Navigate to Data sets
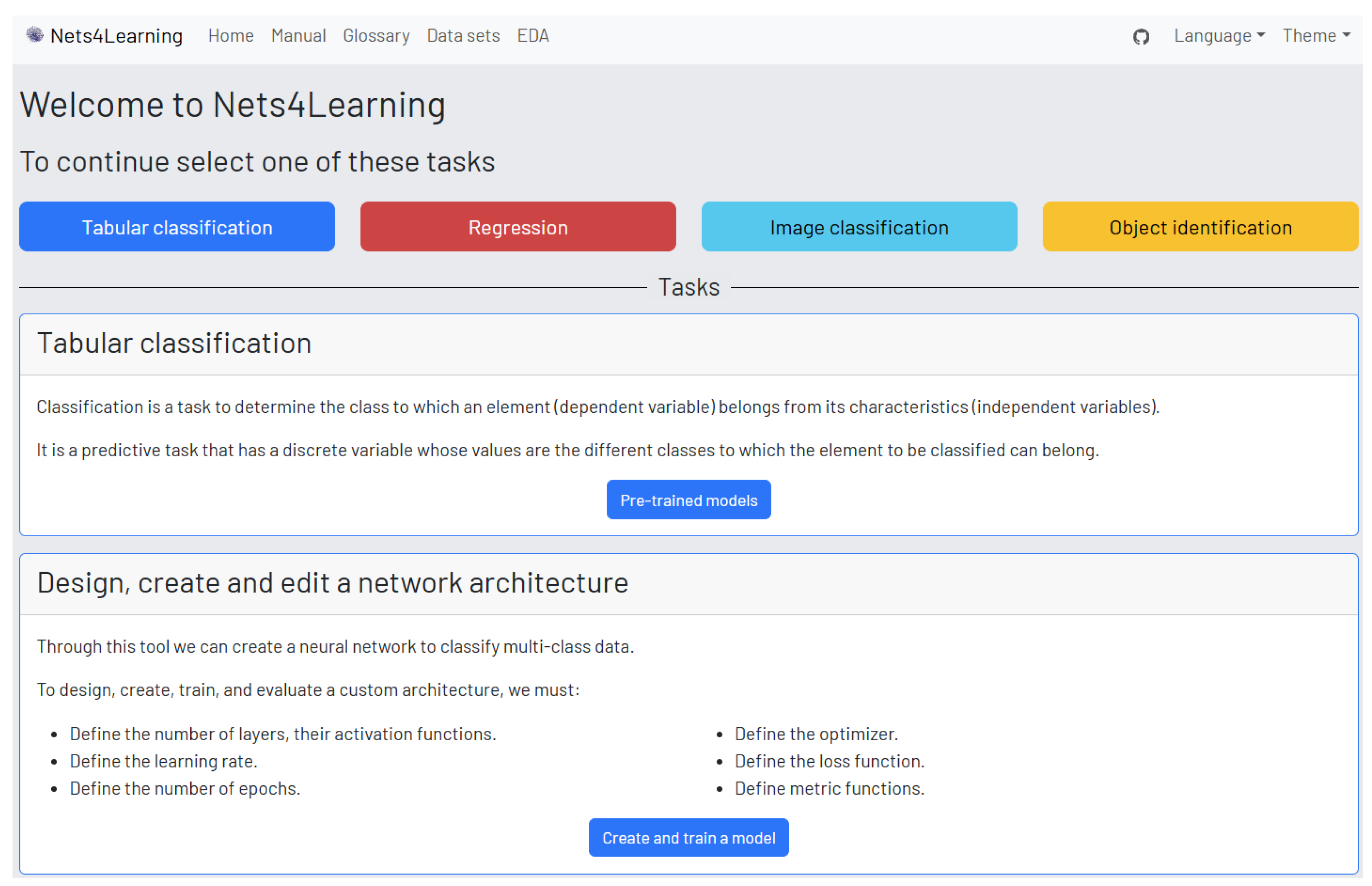Viewport: 1372px width, 886px height. coord(463,36)
